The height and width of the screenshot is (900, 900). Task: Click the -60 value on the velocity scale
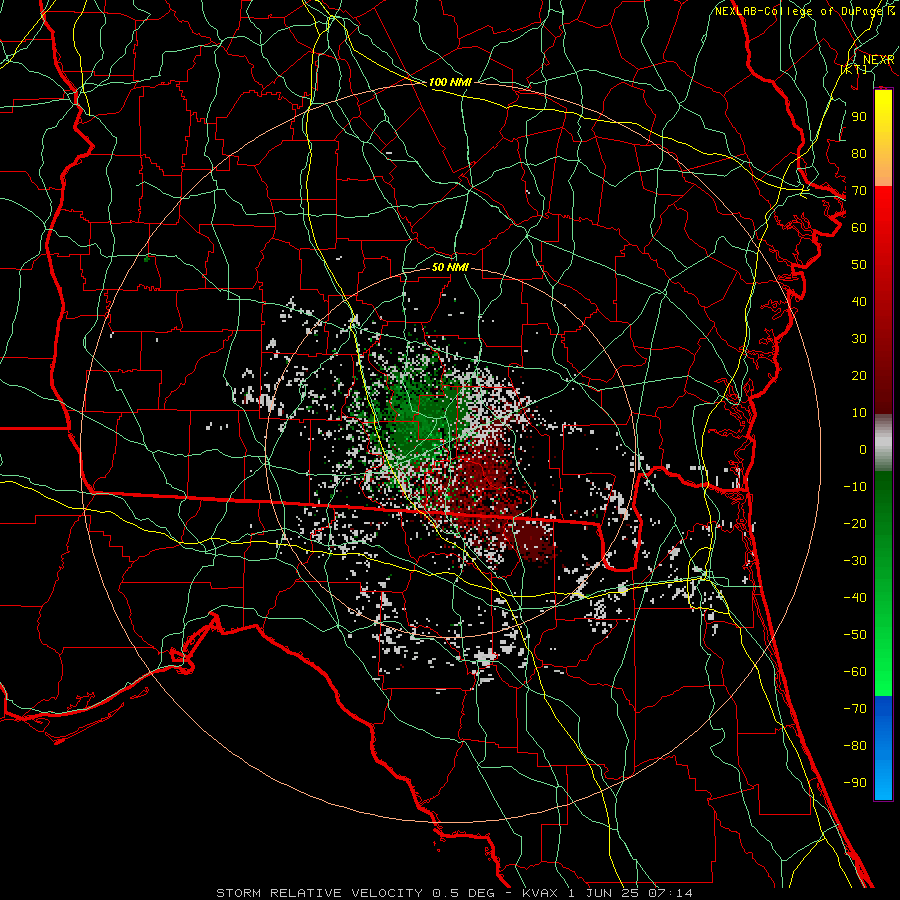click(855, 672)
